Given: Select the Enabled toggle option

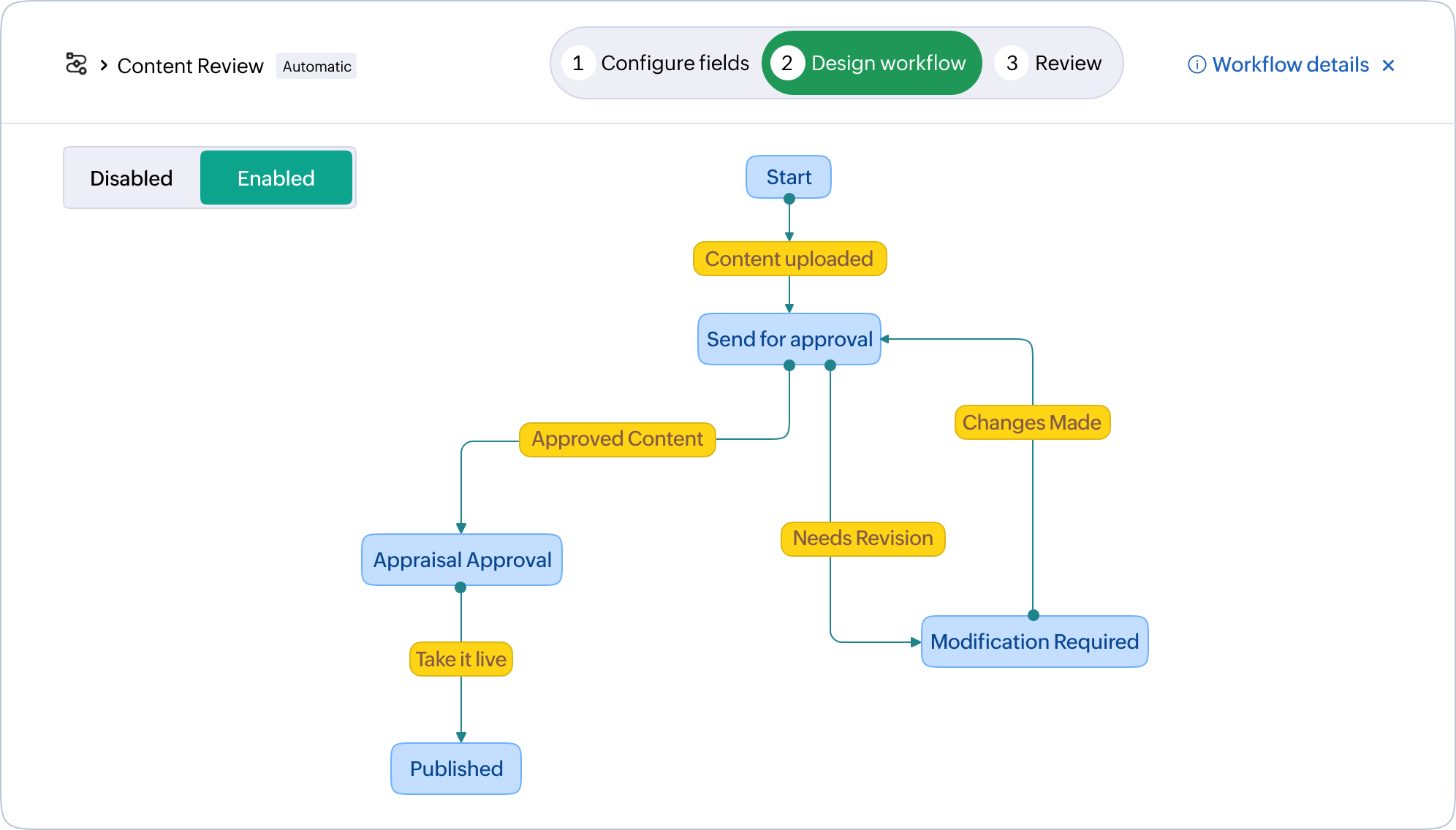Looking at the screenshot, I should coord(276,178).
